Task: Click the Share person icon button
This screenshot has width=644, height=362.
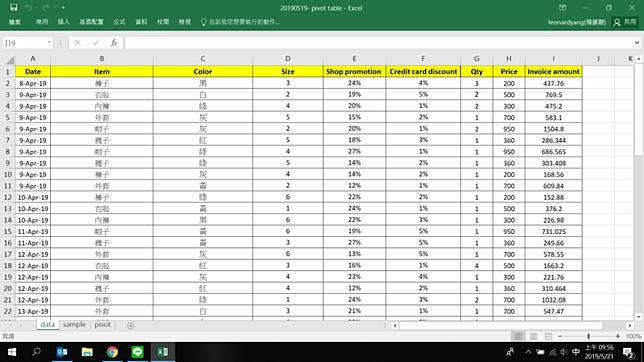Action: (625, 22)
